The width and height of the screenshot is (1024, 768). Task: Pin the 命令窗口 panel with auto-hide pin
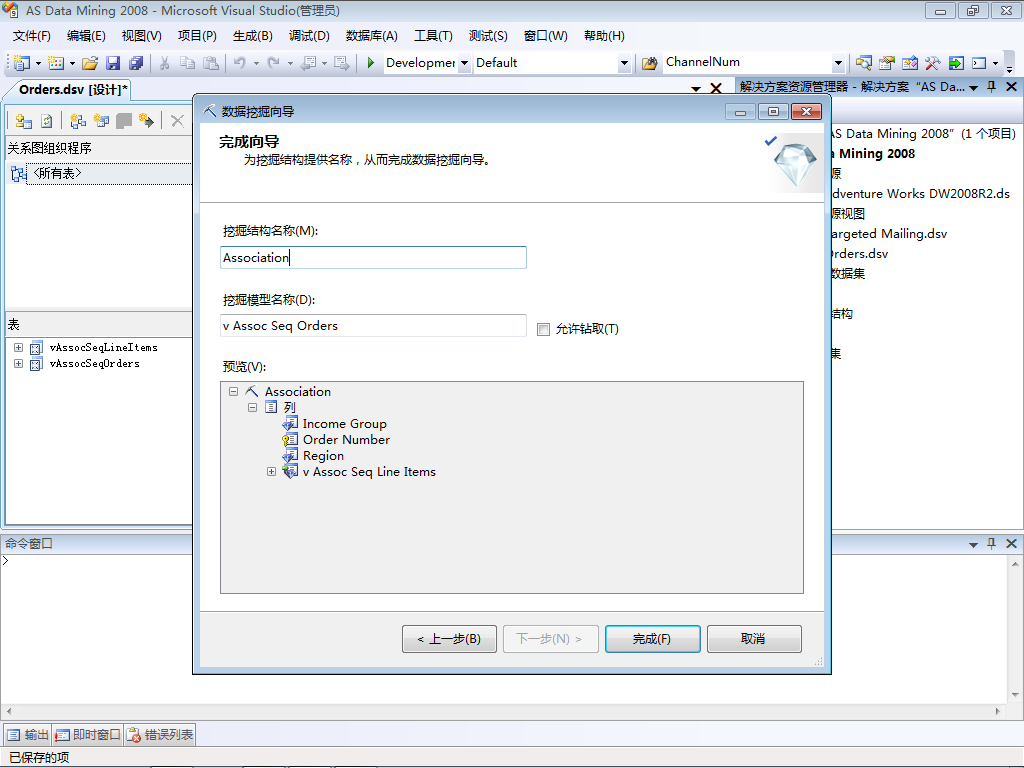coord(991,543)
